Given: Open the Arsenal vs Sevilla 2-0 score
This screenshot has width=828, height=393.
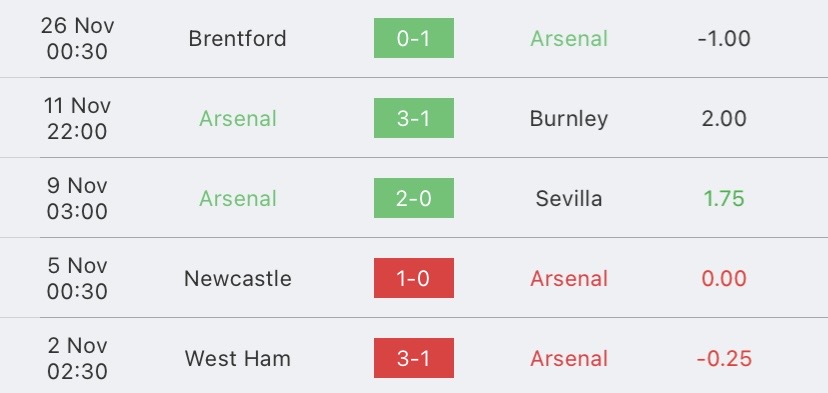Looking at the screenshot, I should [x=413, y=198].
